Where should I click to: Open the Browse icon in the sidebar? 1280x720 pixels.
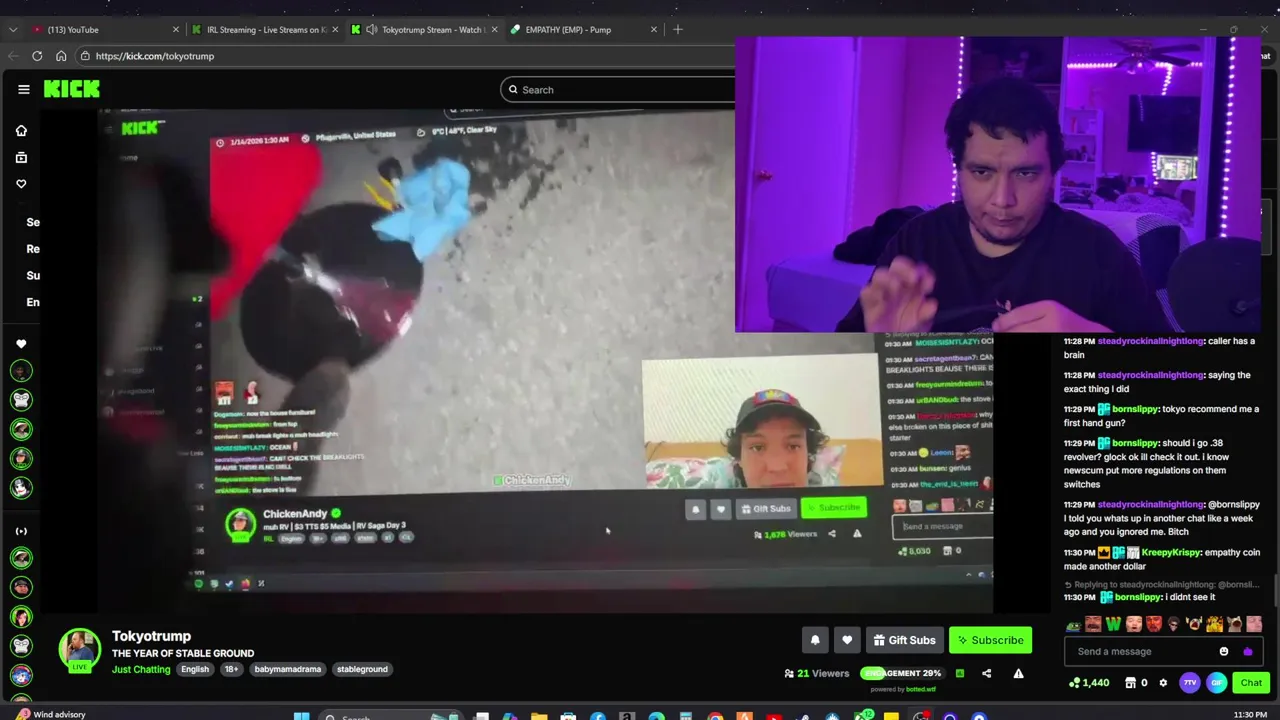pos(21,157)
